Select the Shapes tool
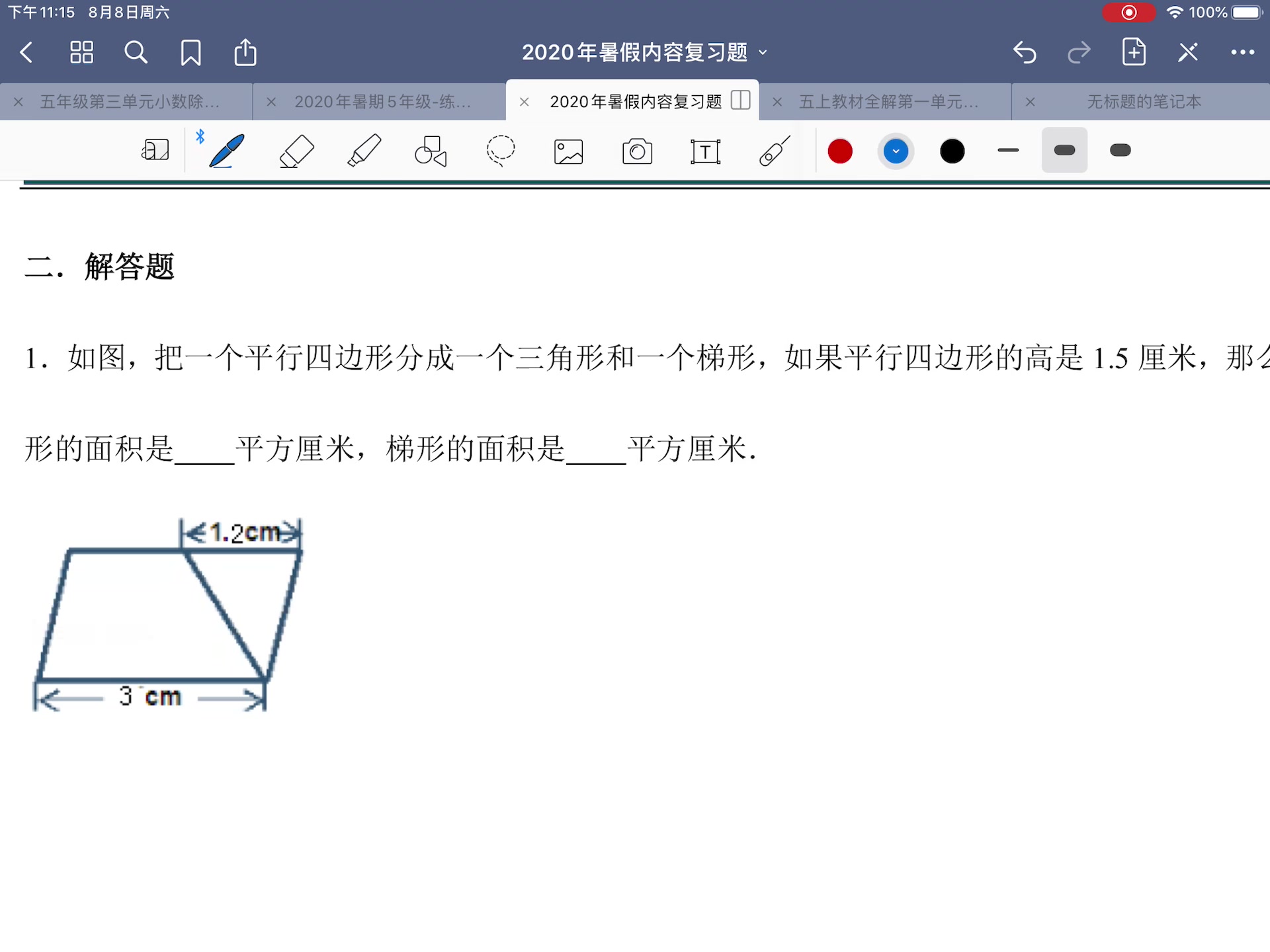The height and width of the screenshot is (952, 1270). pos(431,151)
